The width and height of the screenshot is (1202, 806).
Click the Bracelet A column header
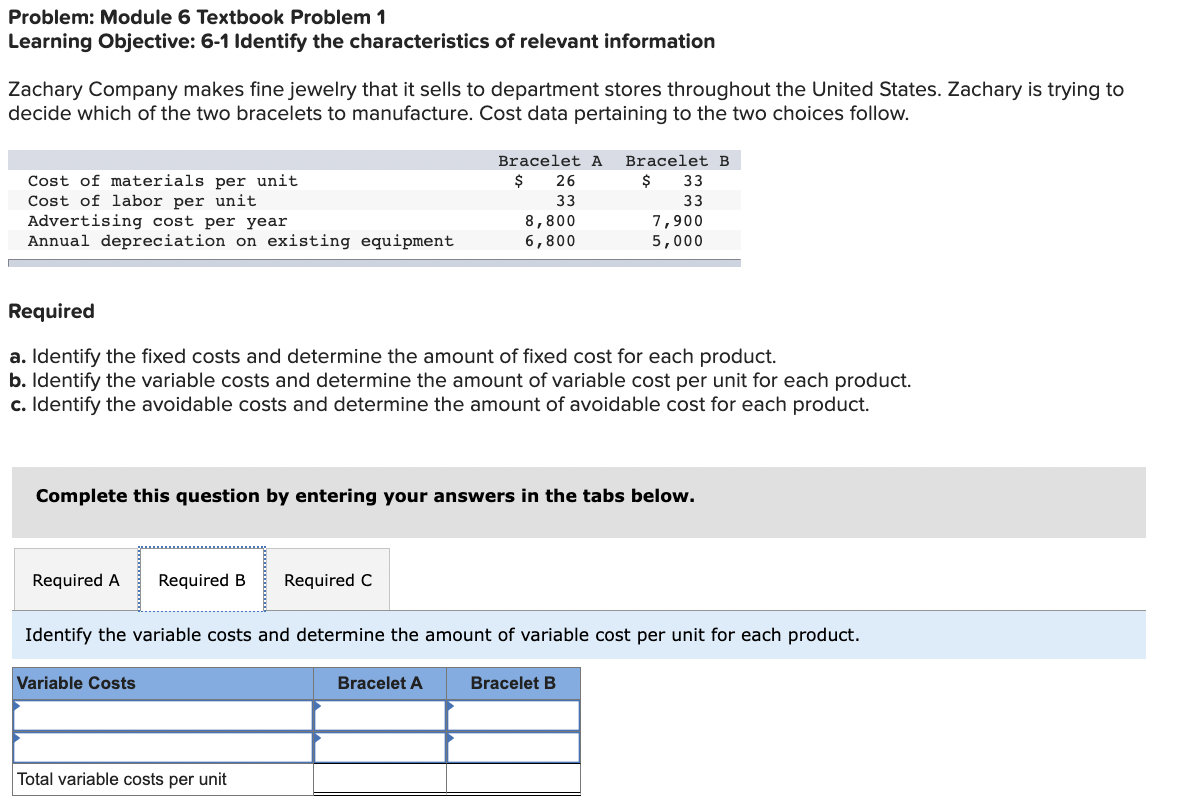pyautogui.click(x=379, y=683)
